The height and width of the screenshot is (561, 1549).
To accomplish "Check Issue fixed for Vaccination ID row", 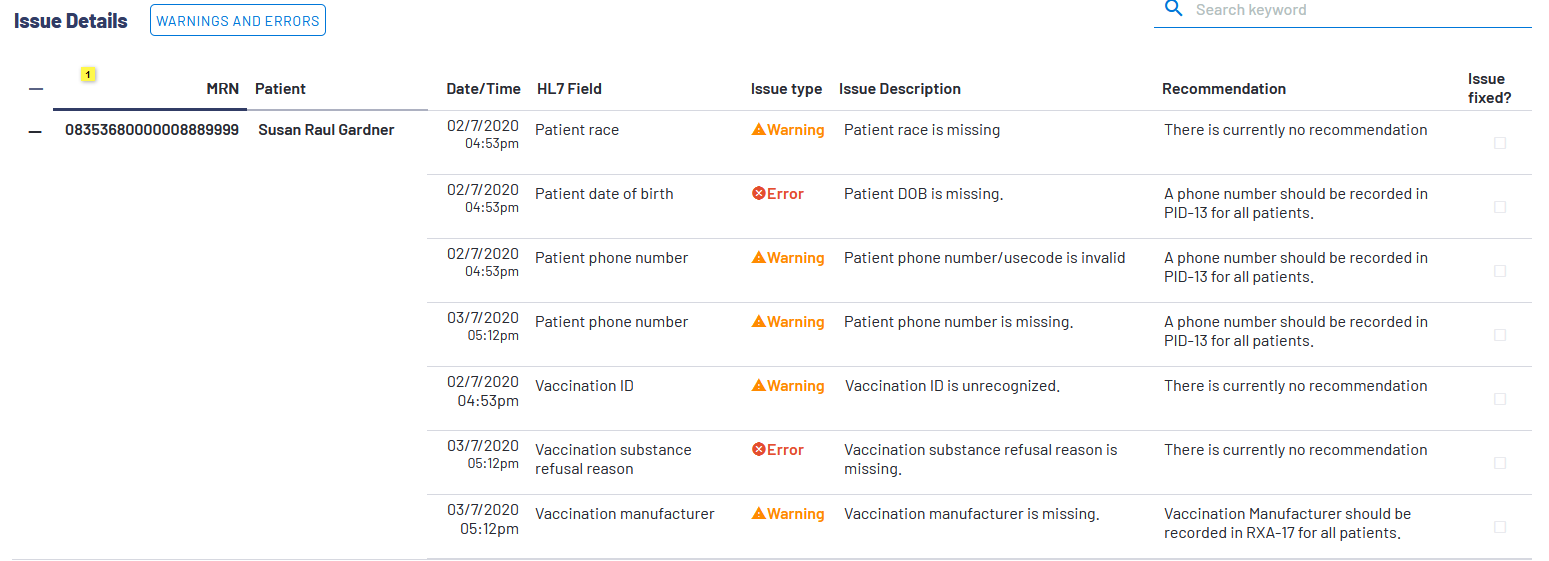I will click(x=1499, y=399).
